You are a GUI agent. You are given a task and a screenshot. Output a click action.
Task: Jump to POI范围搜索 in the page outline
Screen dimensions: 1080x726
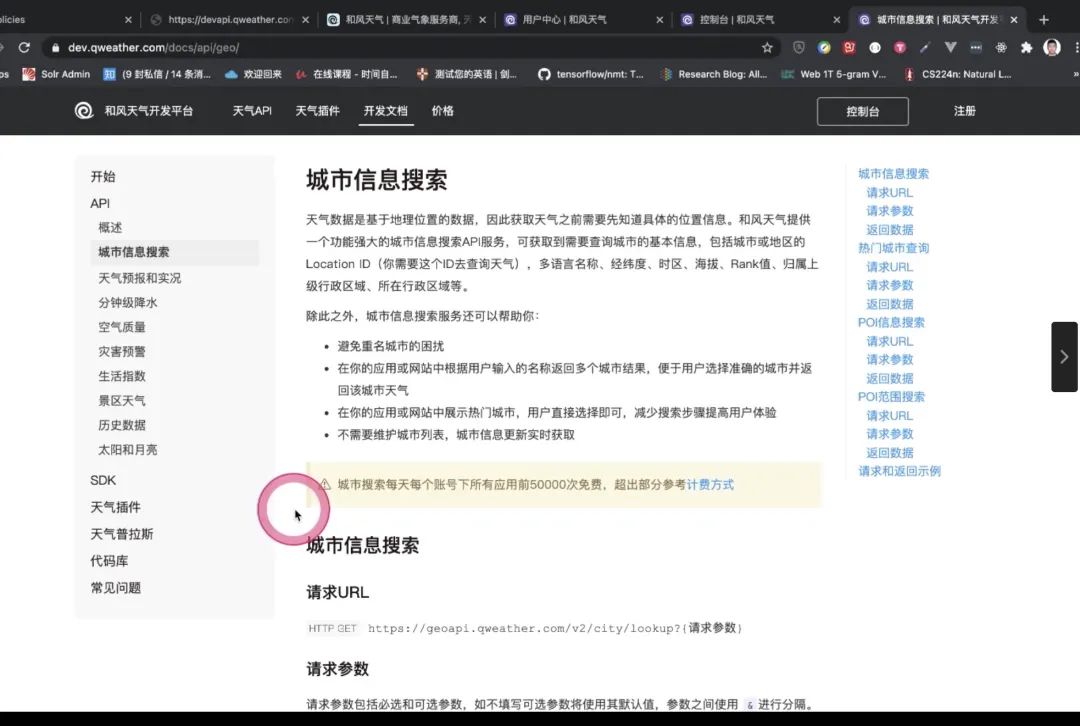click(x=891, y=397)
